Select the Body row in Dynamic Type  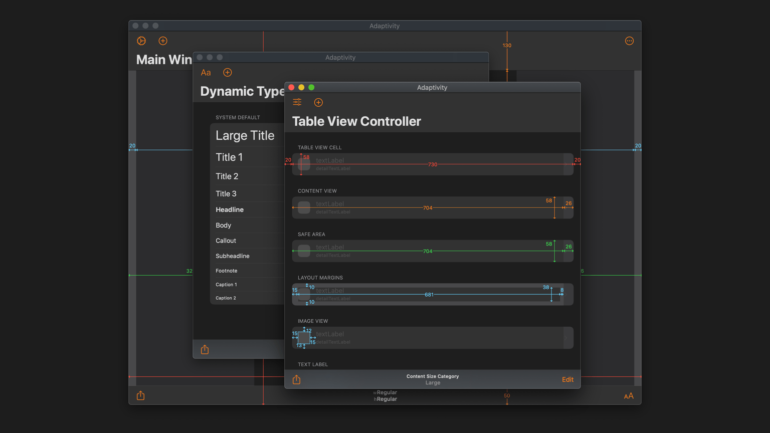point(248,225)
